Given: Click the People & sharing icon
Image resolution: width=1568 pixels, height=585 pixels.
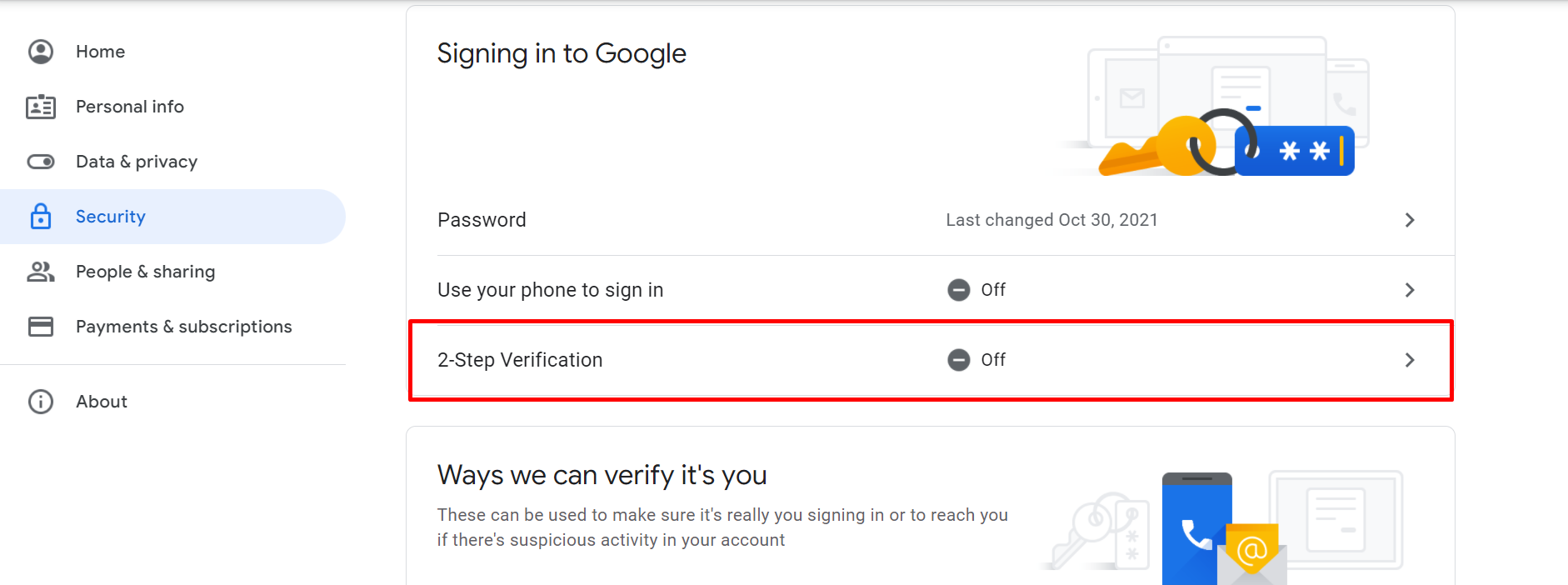Looking at the screenshot, I should pyautogui.click(x=41, y=272).
